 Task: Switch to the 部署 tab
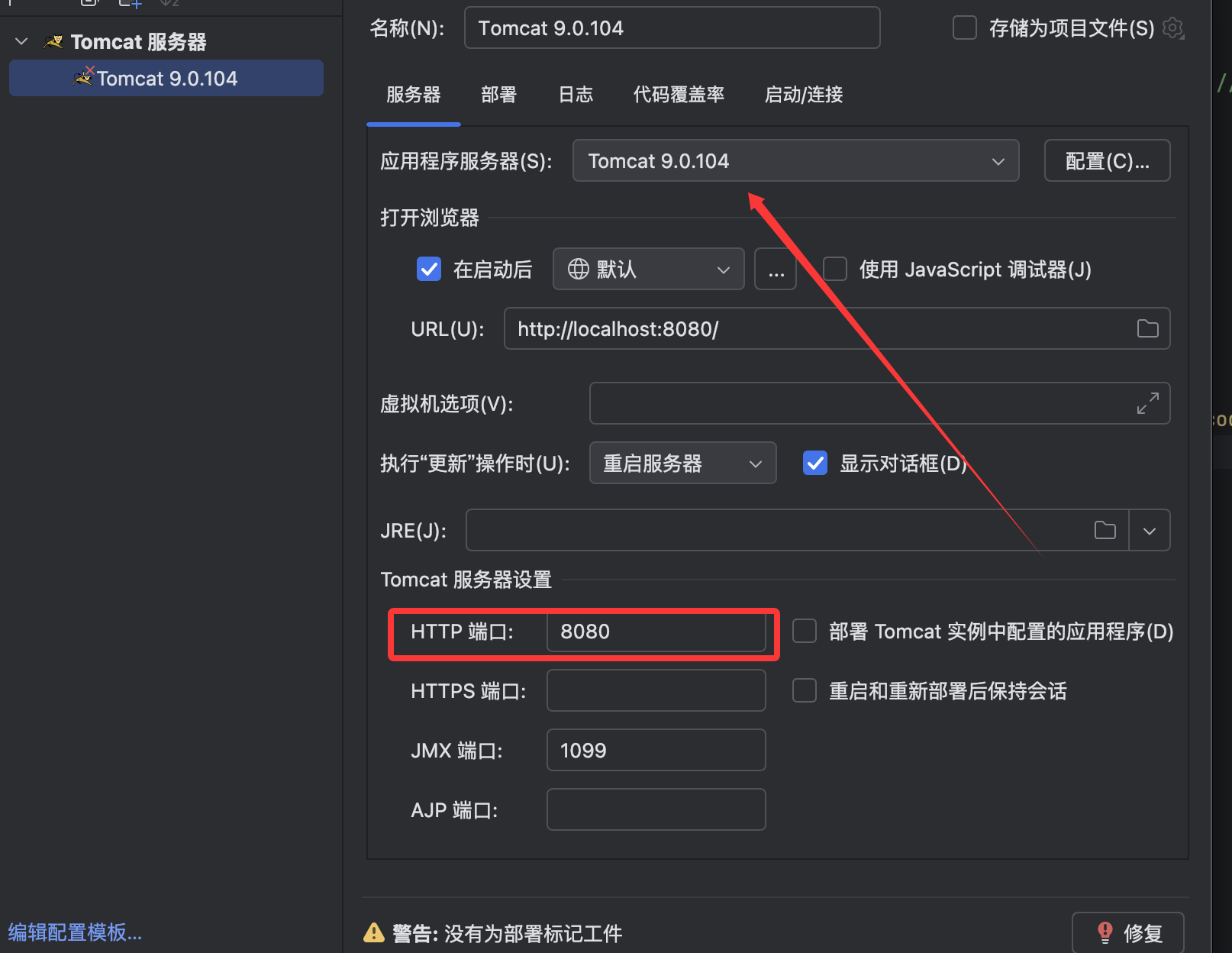tap(498, 95)
